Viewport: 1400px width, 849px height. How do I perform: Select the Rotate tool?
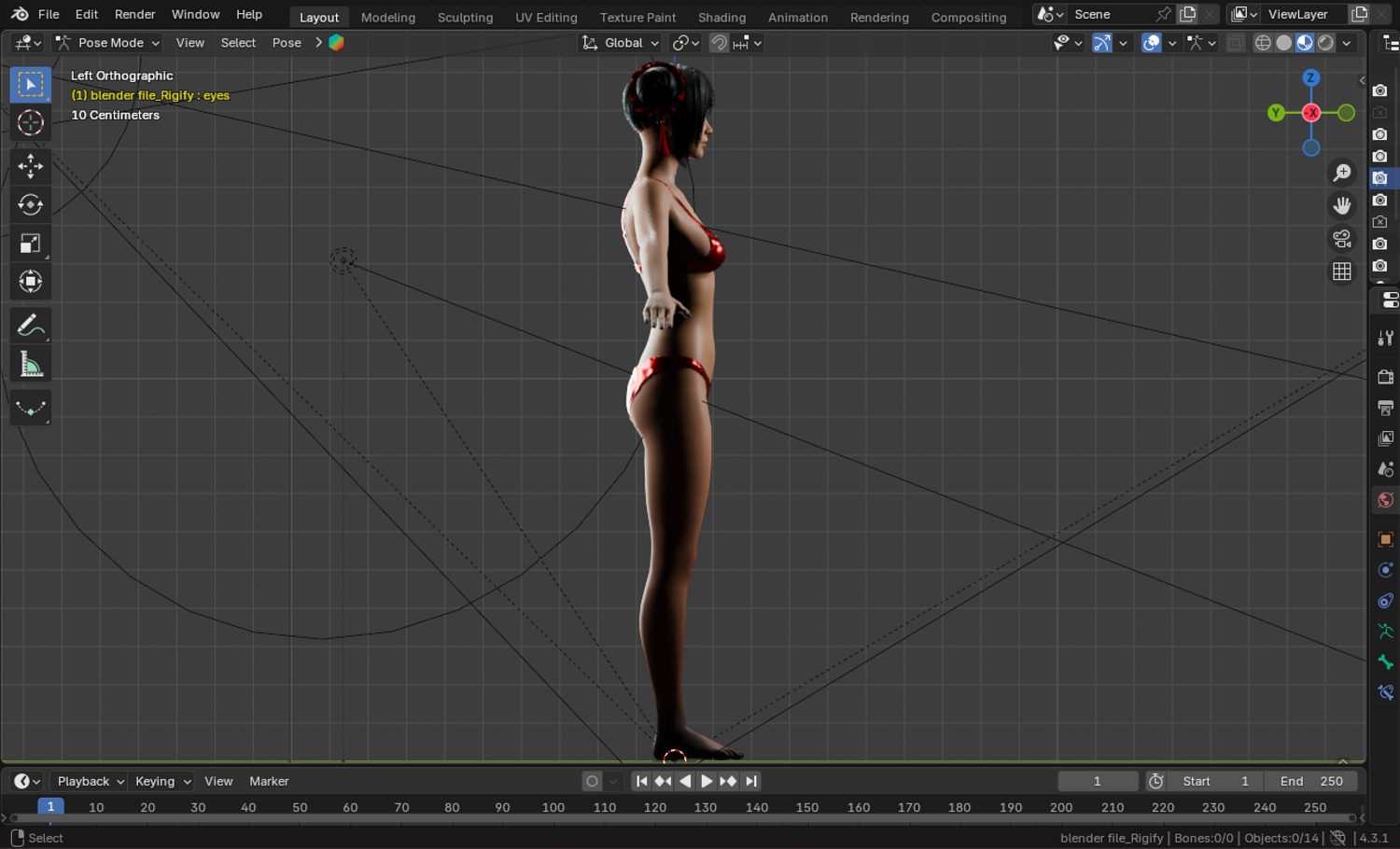(30, 204)
